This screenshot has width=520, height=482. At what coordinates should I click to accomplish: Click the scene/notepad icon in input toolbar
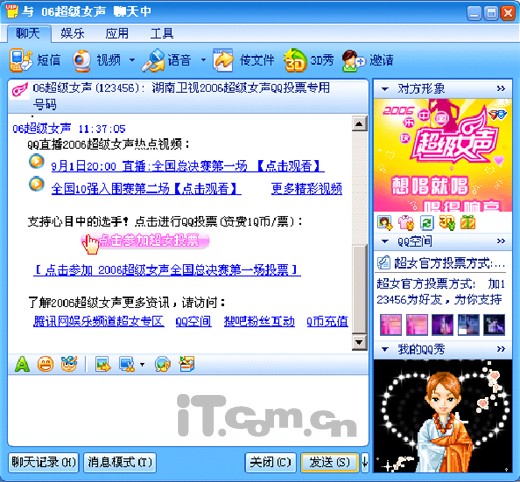coord(186,364)
